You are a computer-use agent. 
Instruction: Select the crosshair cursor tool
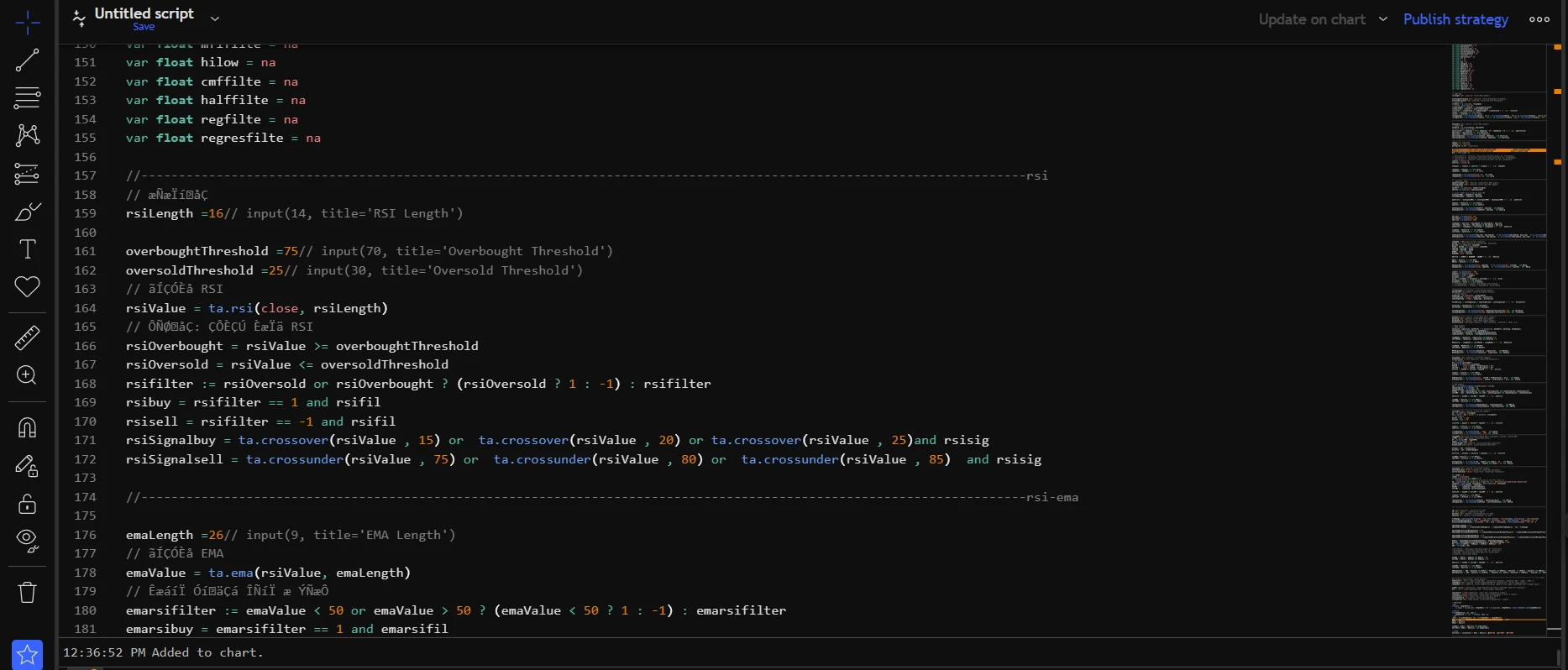click(x=27, y=23)
